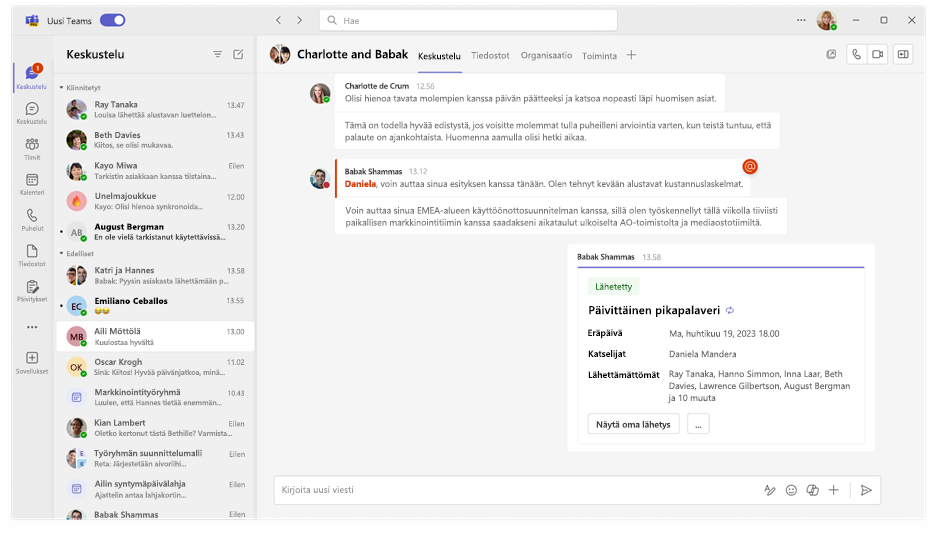Collapse the Edelliset section
Image resolution: width=936 pixels, height=535 pixels.
[76, 254]
